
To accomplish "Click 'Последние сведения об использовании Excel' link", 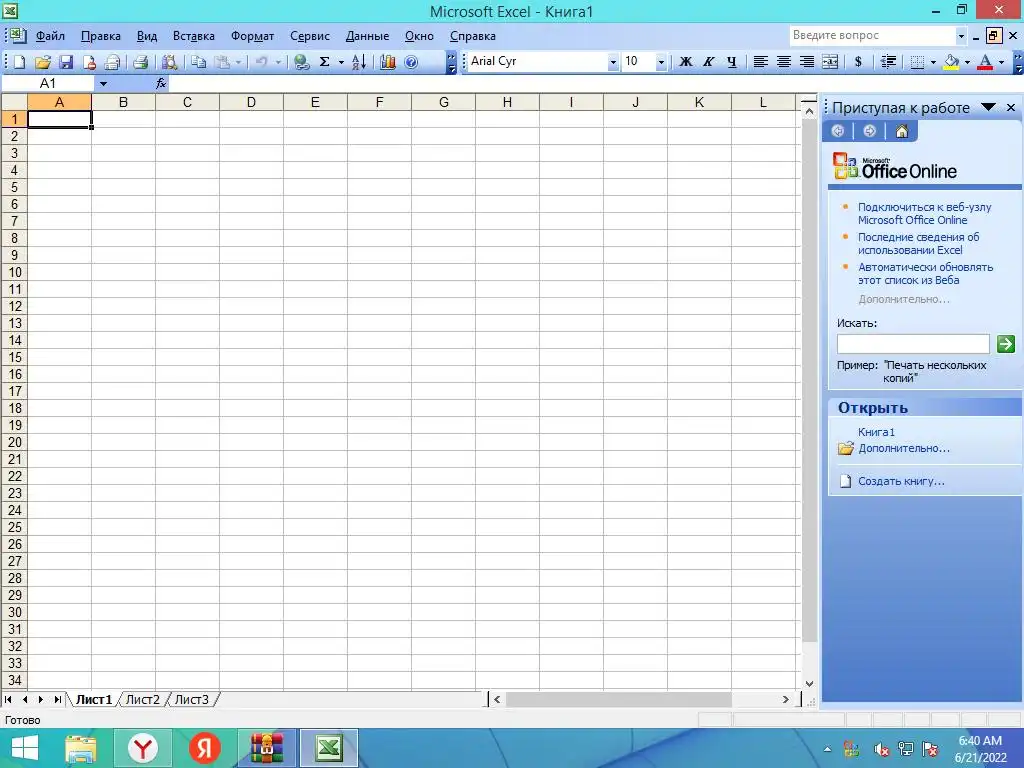I will [918, 244].
